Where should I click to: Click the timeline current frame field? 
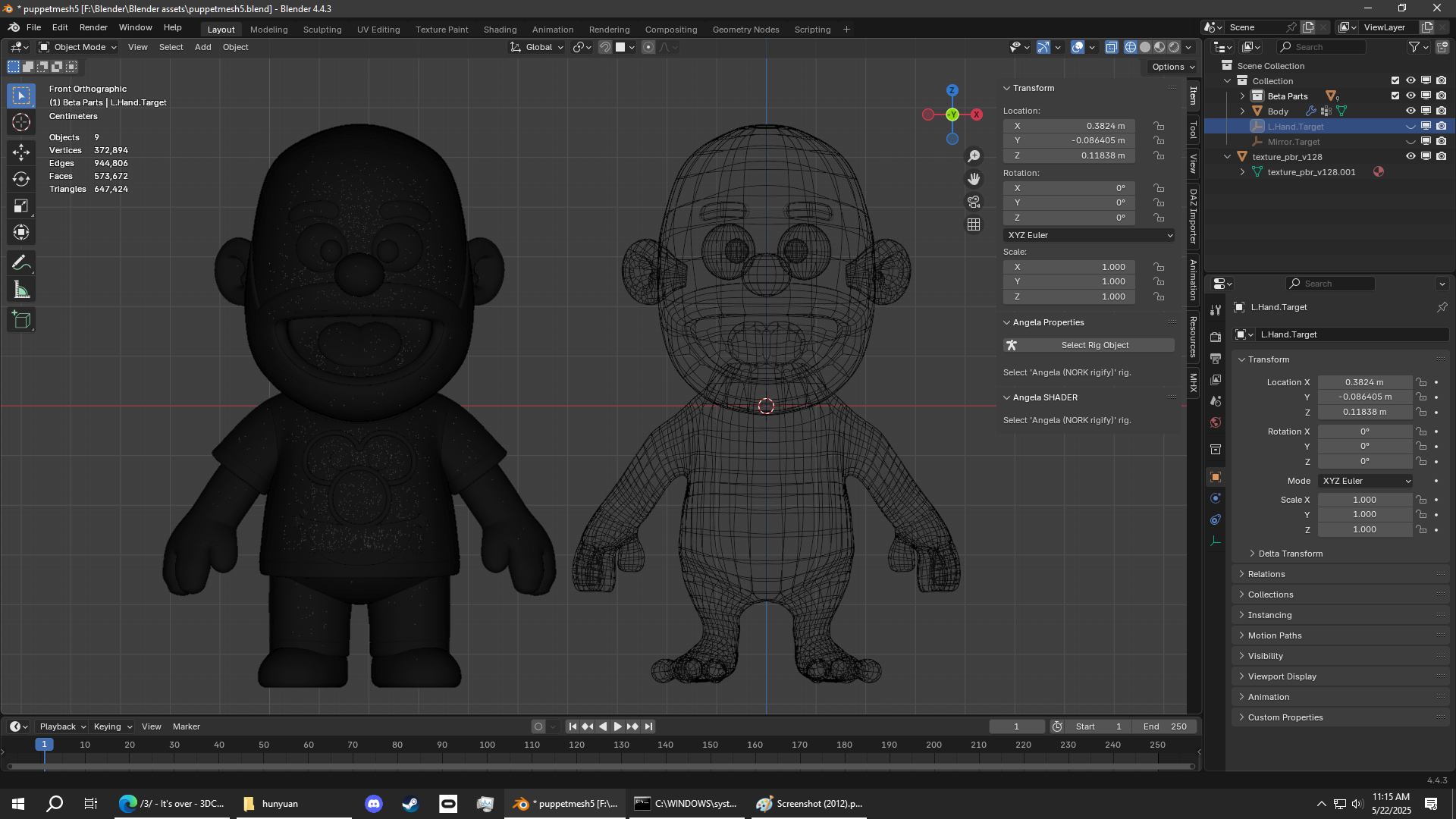1016,726
